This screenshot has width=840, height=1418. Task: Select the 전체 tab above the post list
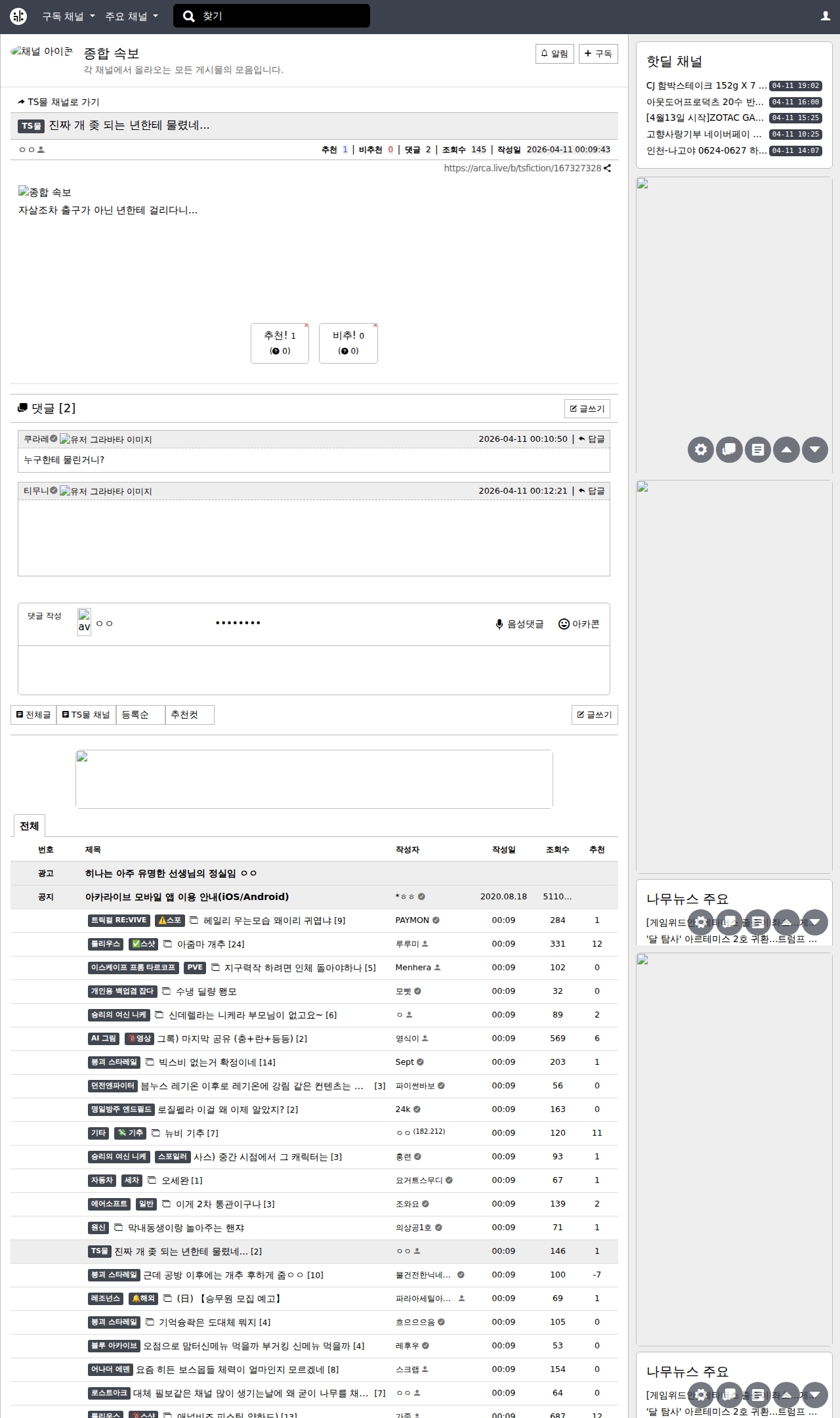click(29, 826)
